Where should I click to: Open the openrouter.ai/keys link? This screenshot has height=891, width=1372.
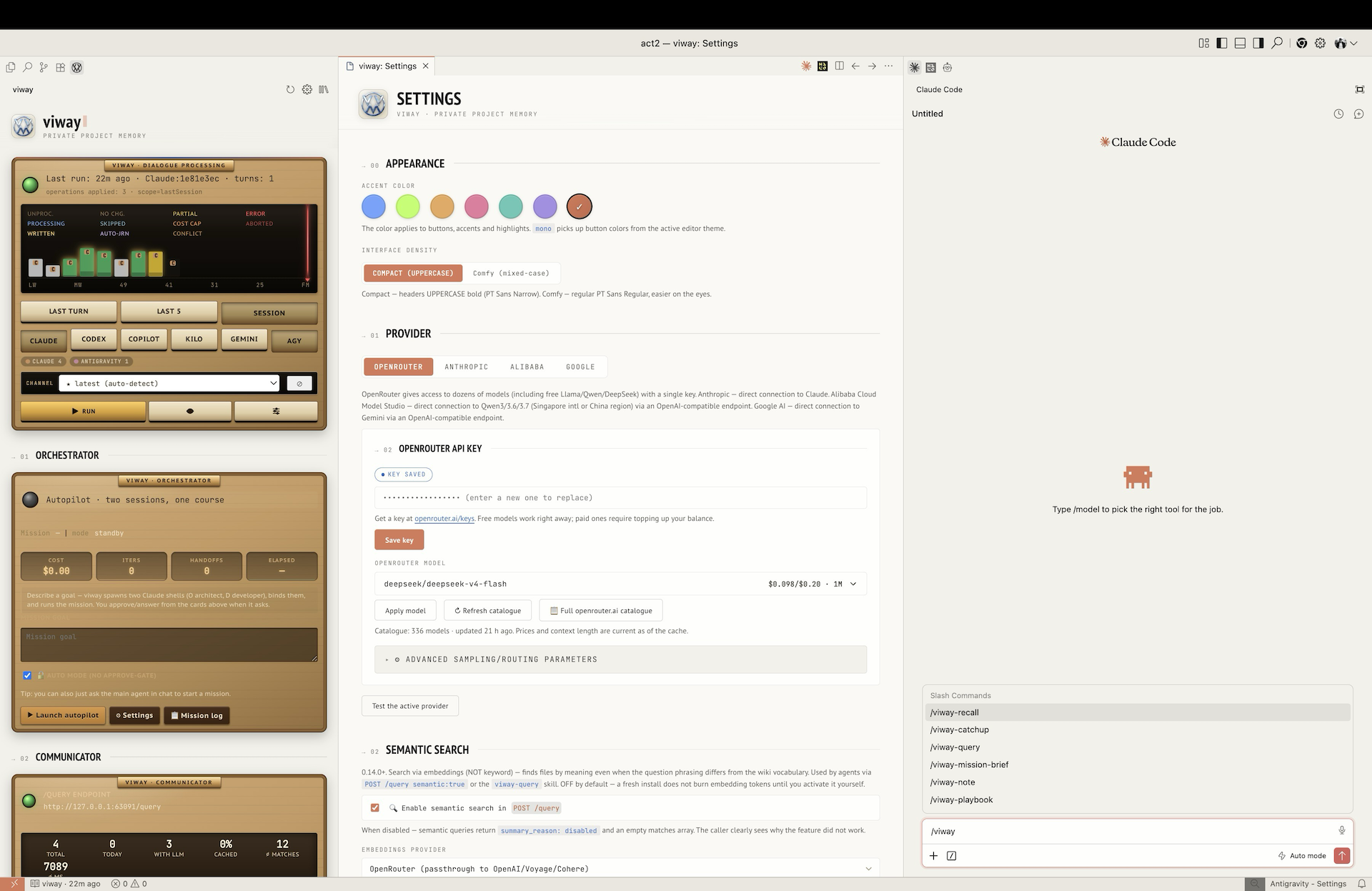click(x=444, y=519)
